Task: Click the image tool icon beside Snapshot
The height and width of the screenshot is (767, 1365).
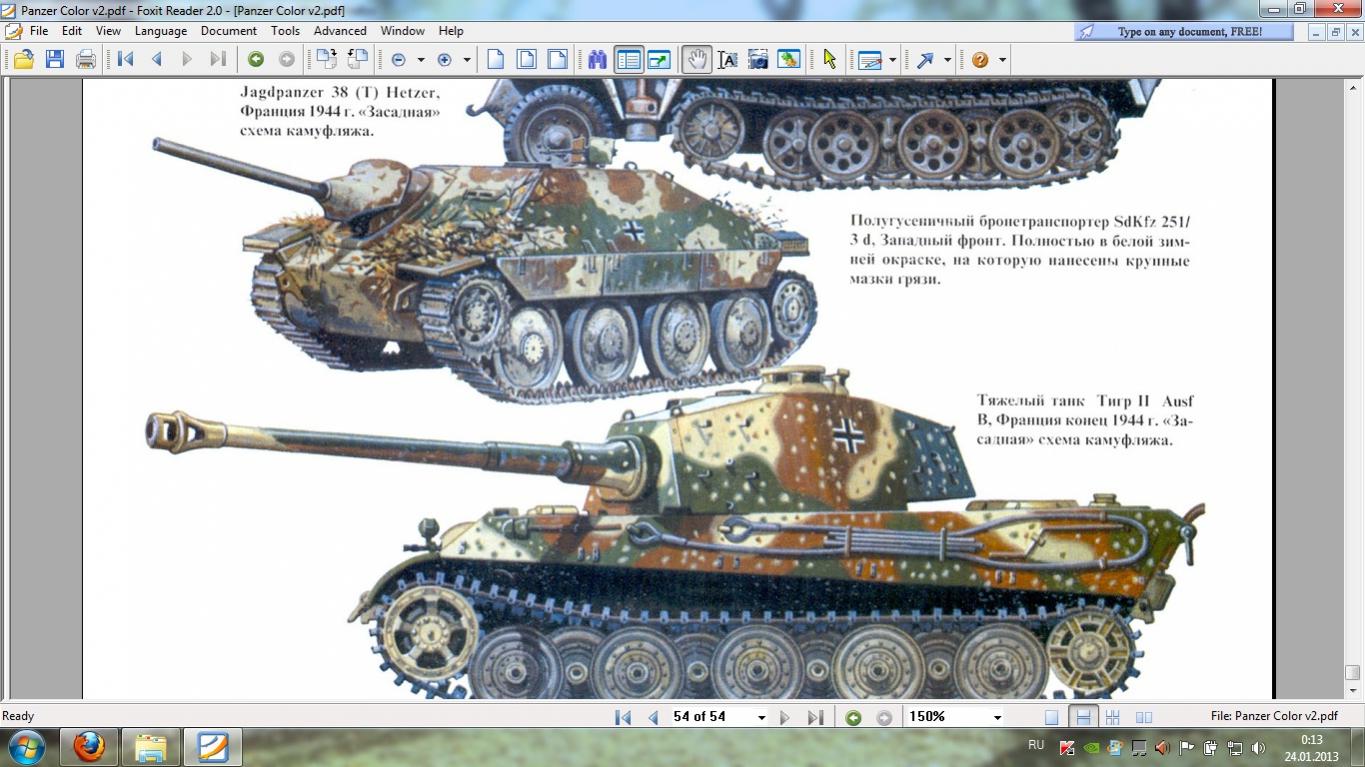Action: [789, 60]
